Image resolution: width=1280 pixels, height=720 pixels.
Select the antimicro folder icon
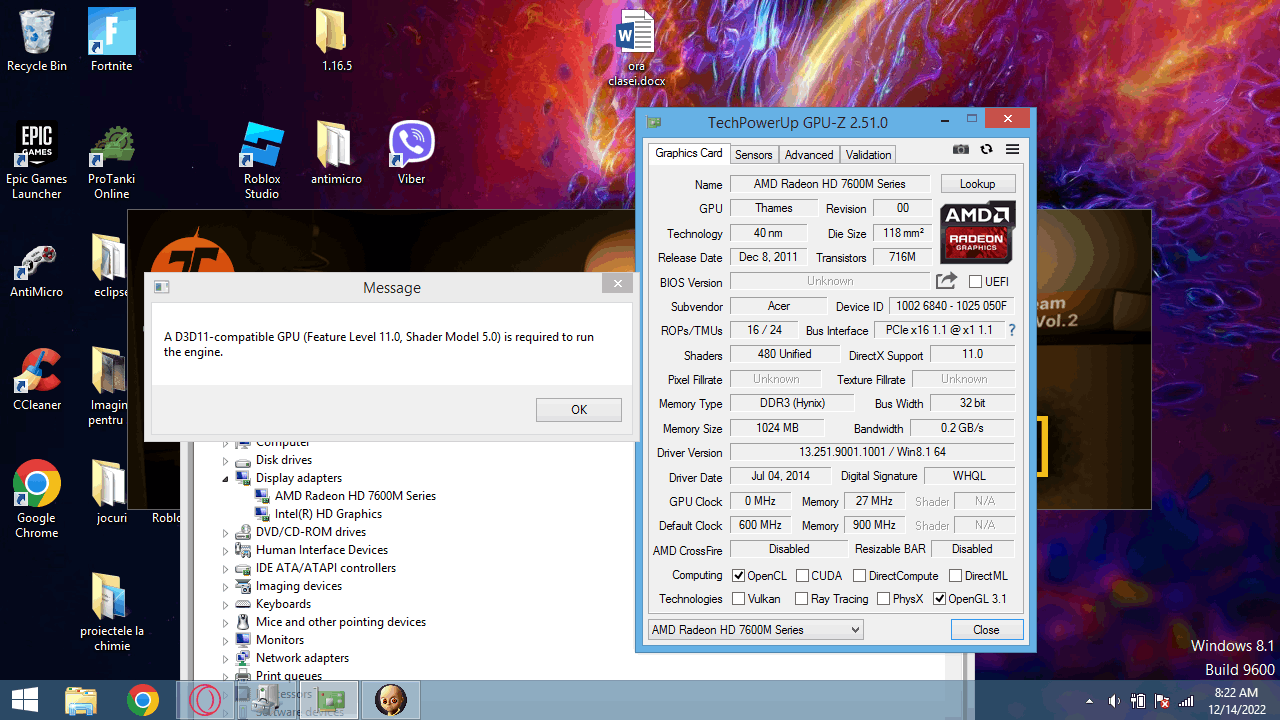[336, 153]
